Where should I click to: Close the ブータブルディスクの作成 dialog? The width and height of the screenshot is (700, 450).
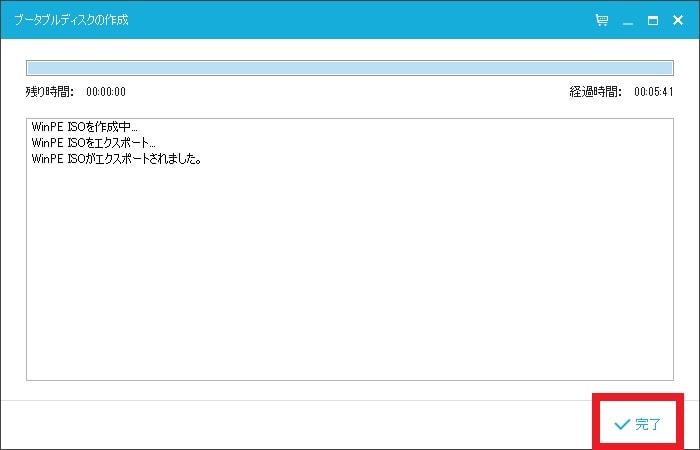coord(678,20)
